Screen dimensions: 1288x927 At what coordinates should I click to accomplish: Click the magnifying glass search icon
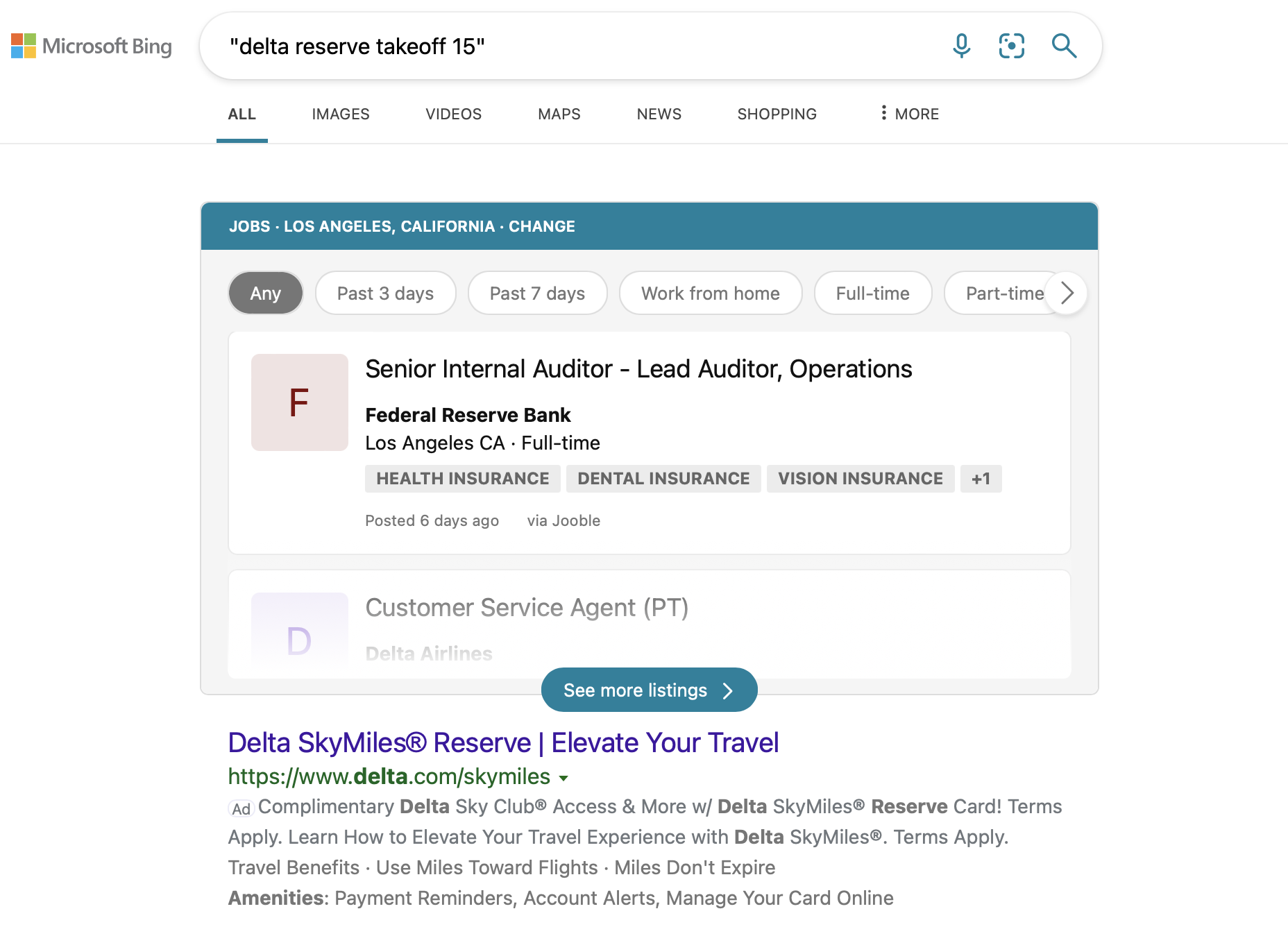coord(1063,46)
